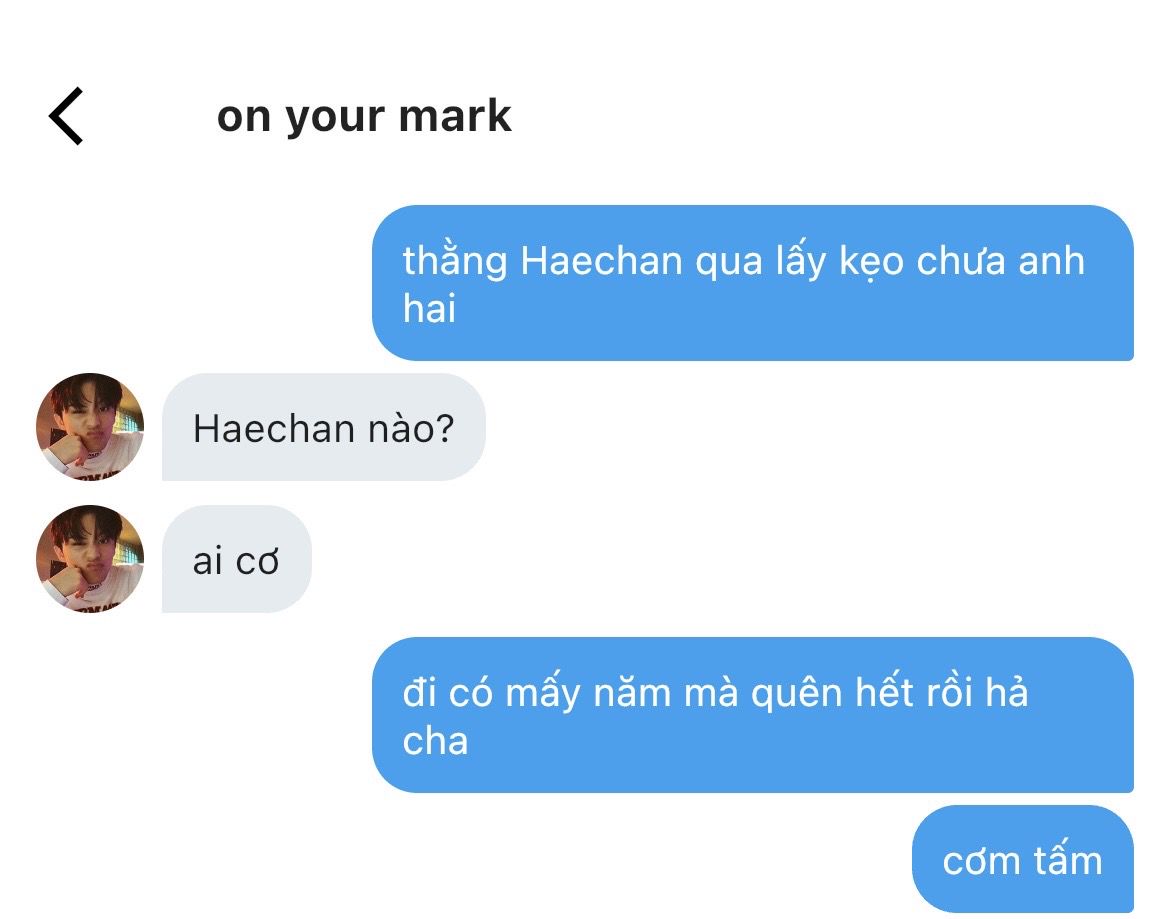Click the word 'hai' on the first bubble's second line

[x=429, y=309]
